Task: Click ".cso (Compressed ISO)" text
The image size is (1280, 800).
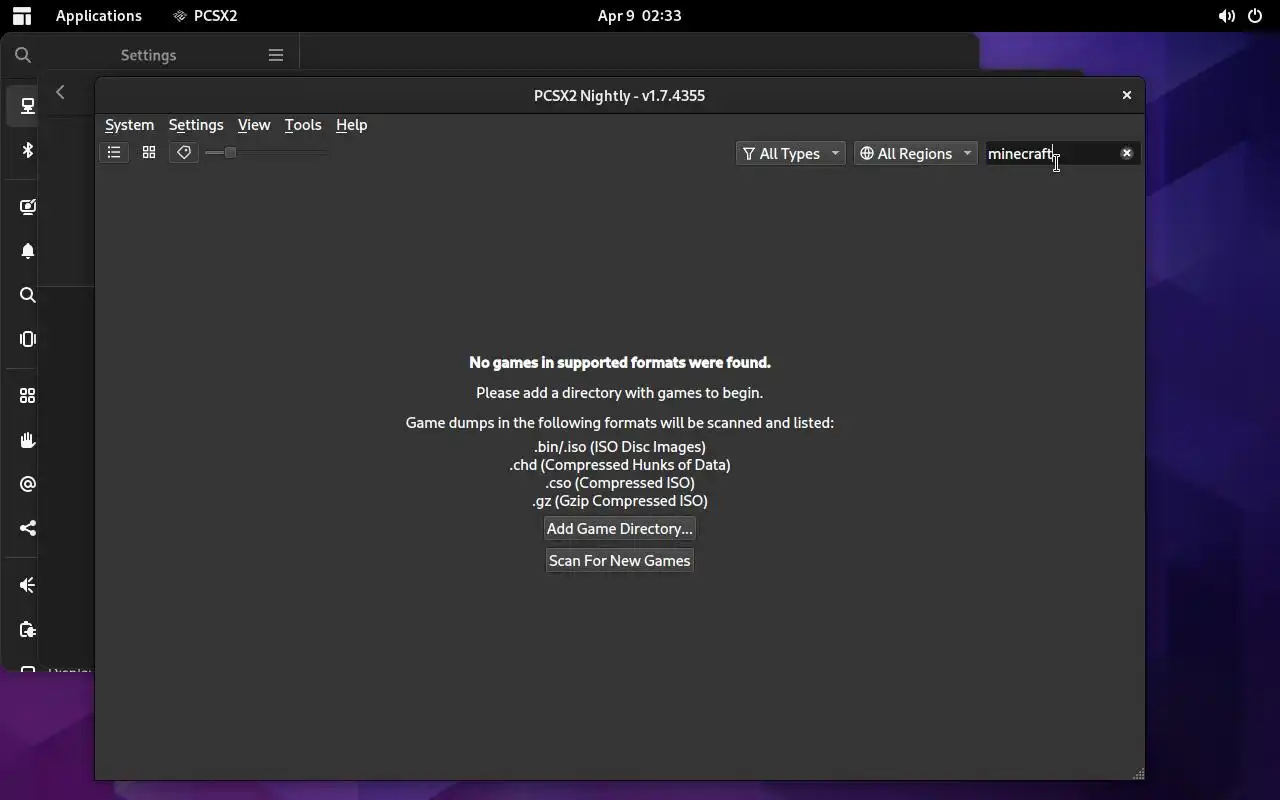Action: click(620, 483)
